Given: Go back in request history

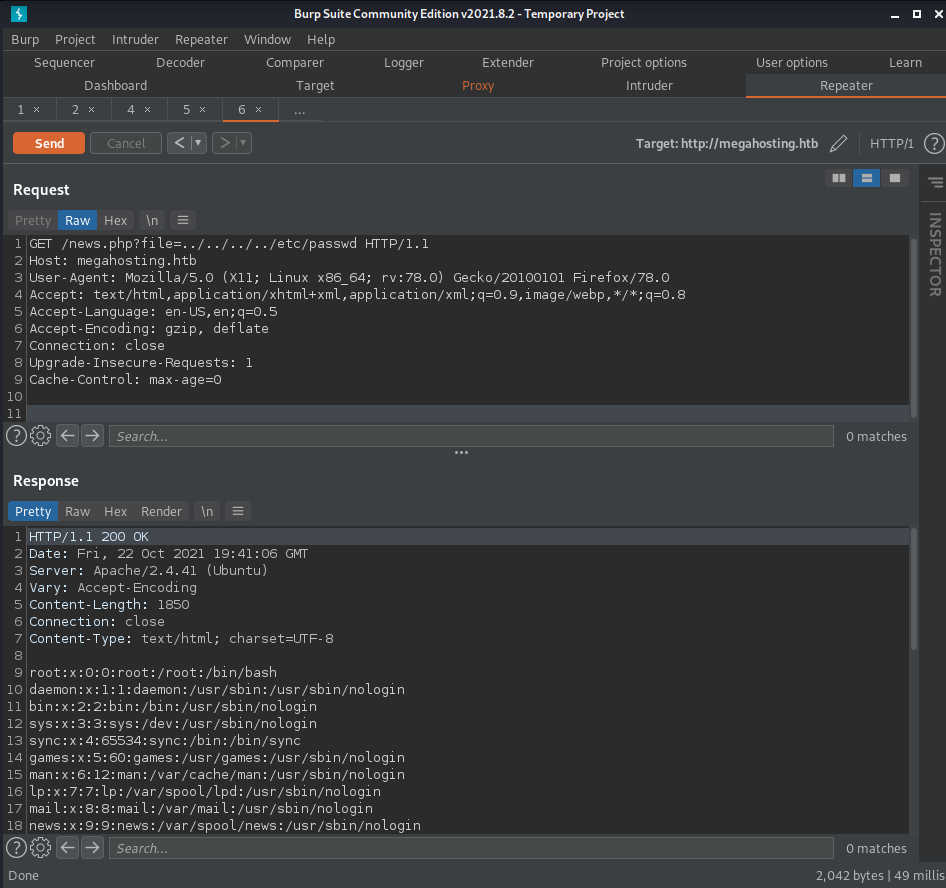Looking at the screenshot, I should (x=179, y=143).
